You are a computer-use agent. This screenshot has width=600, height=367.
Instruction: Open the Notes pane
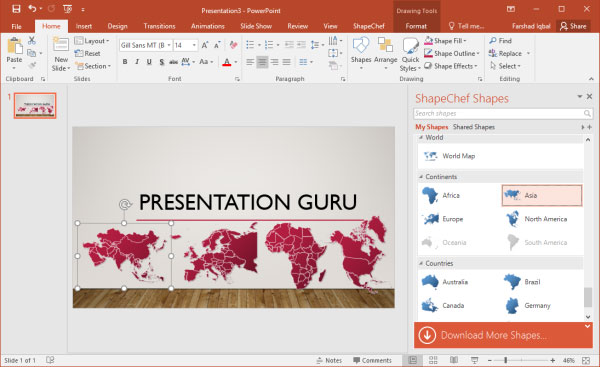(x=329, y=360)
